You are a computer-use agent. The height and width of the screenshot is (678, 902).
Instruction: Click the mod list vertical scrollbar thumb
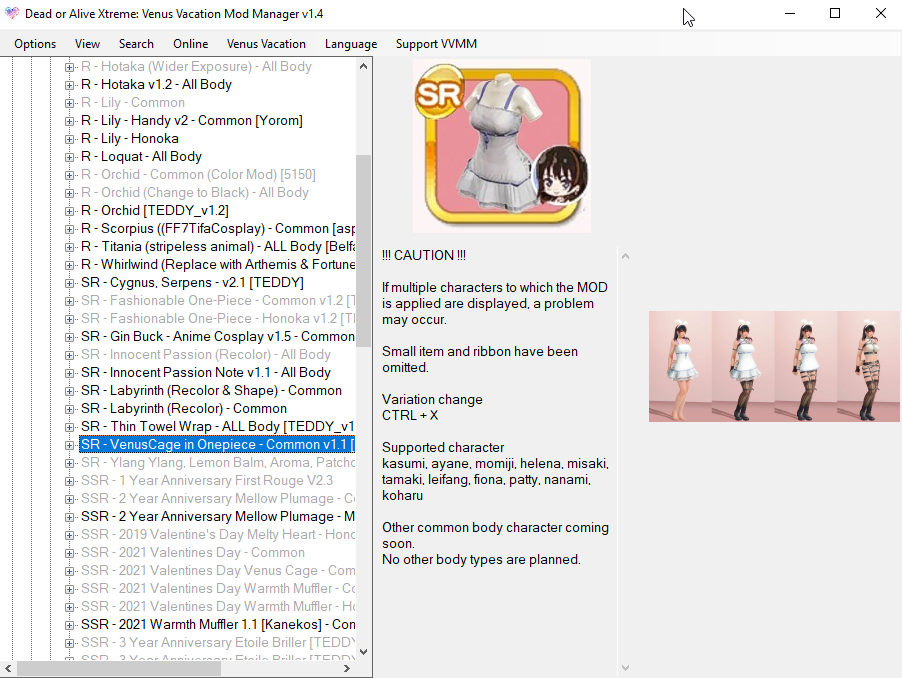click(x=363, y=251)
